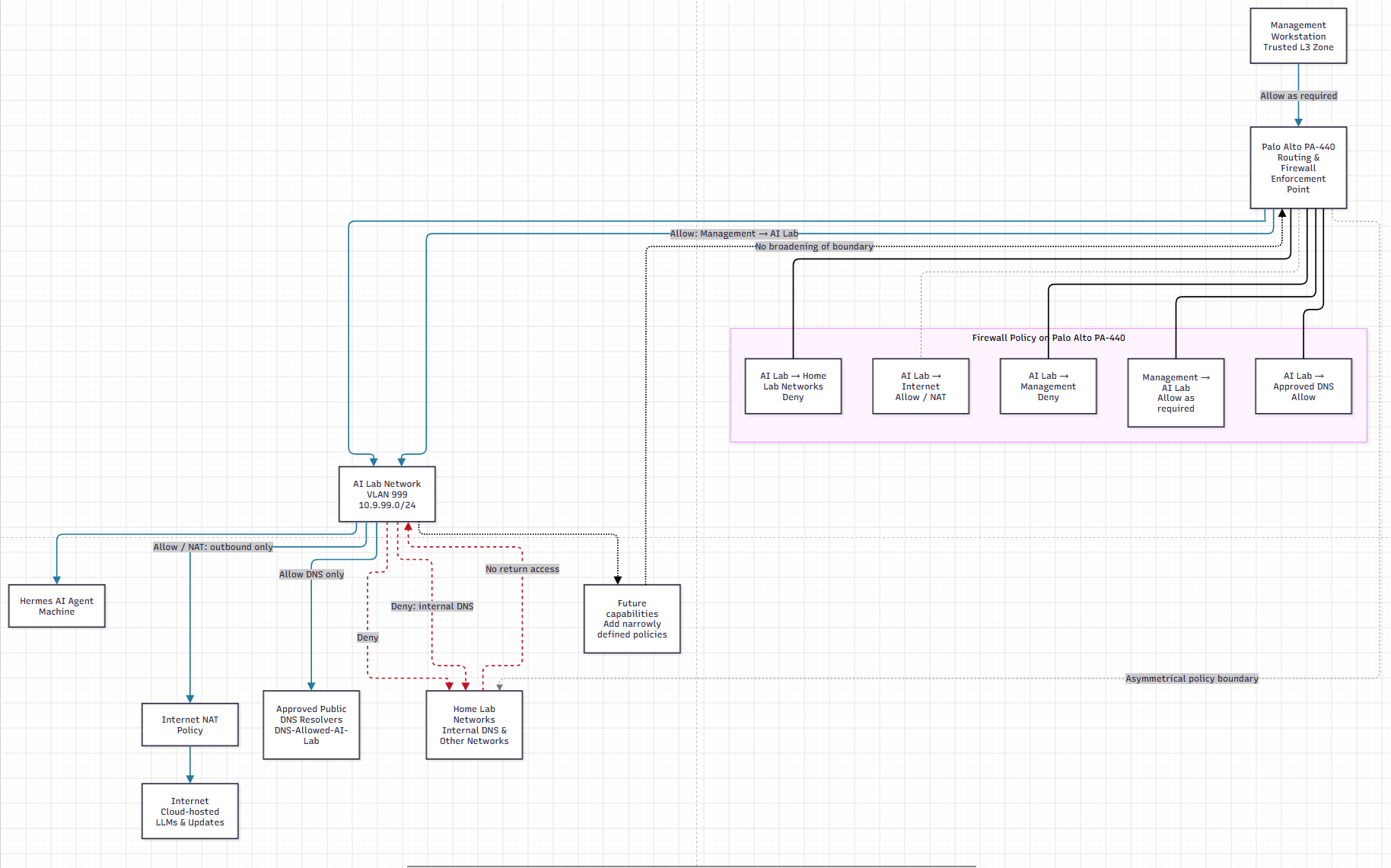Select the AI Lab → Approved DNS Allow rule

click(x=1303, y=386)
